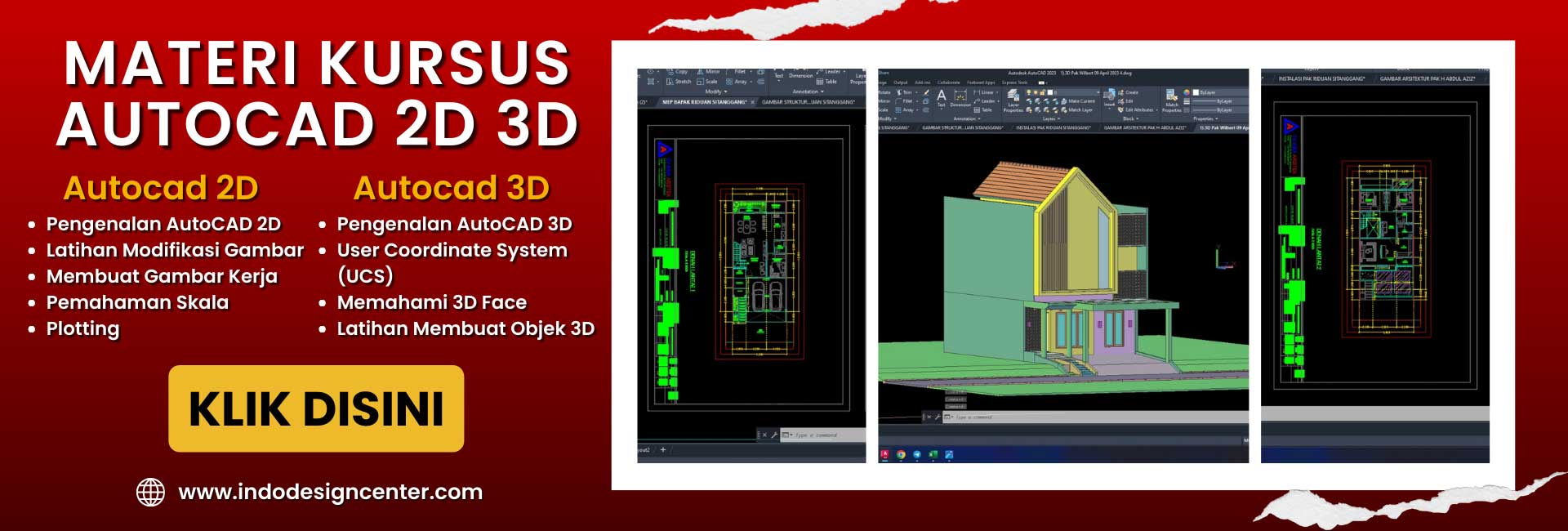This screenshot has width=1568, height=531.
Task: Select the Scale tool in left screenshot
Action: (707, 82)
